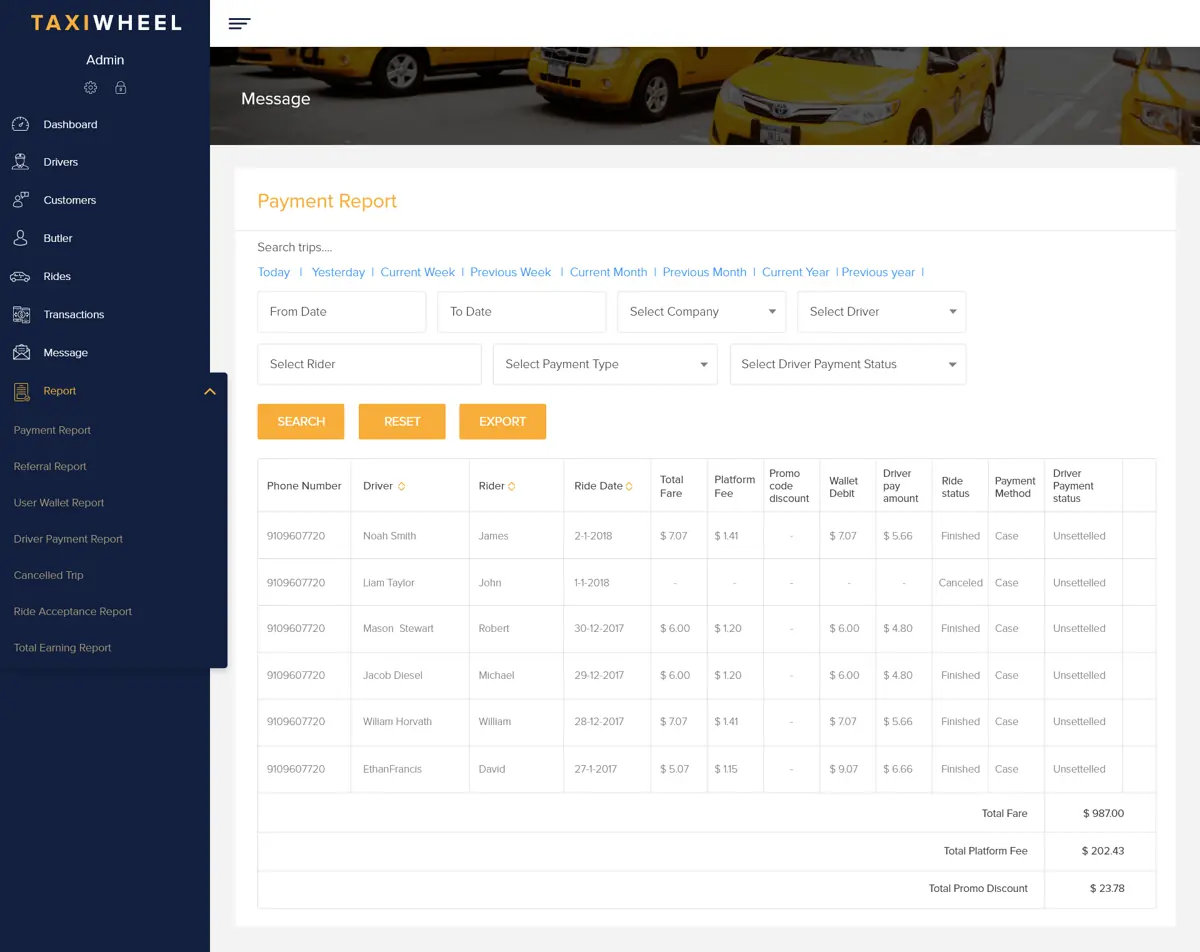
Task: Filter trips by Yesterday
Action: [338, 272]
